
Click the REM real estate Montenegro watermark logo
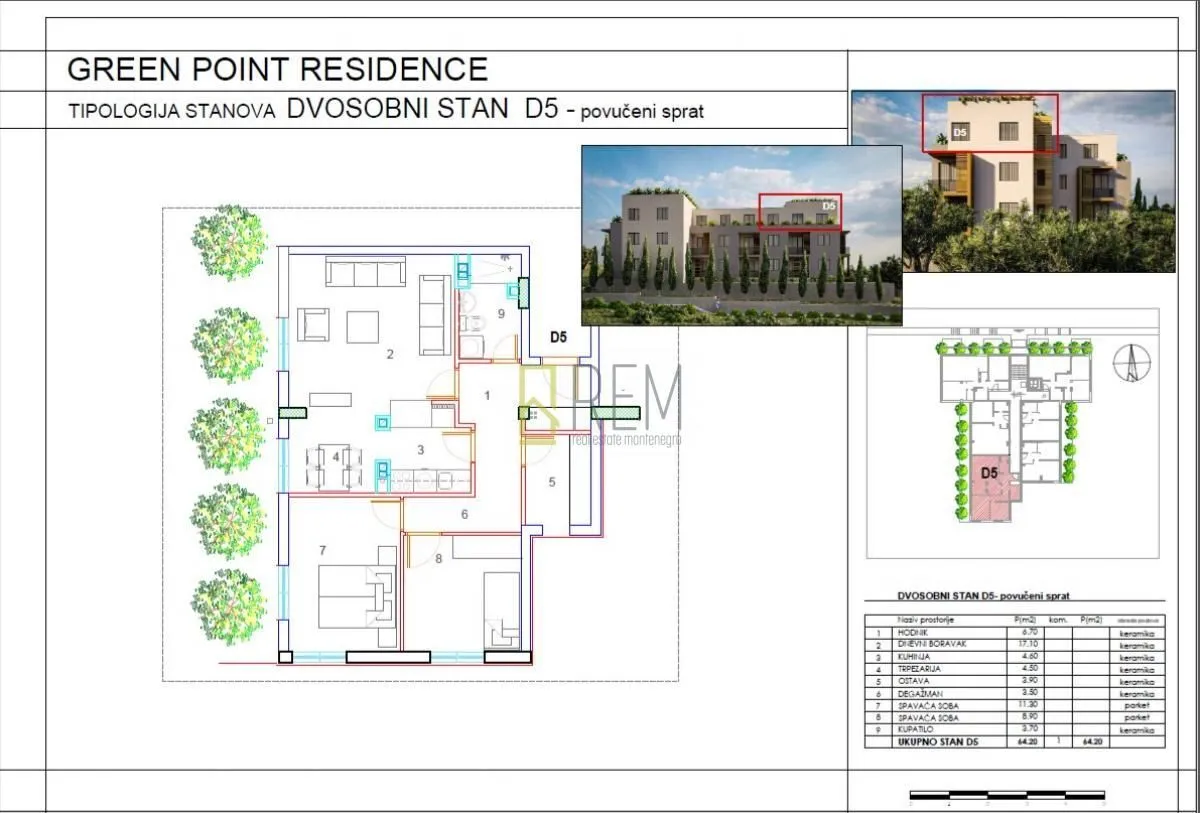(602, 404)
